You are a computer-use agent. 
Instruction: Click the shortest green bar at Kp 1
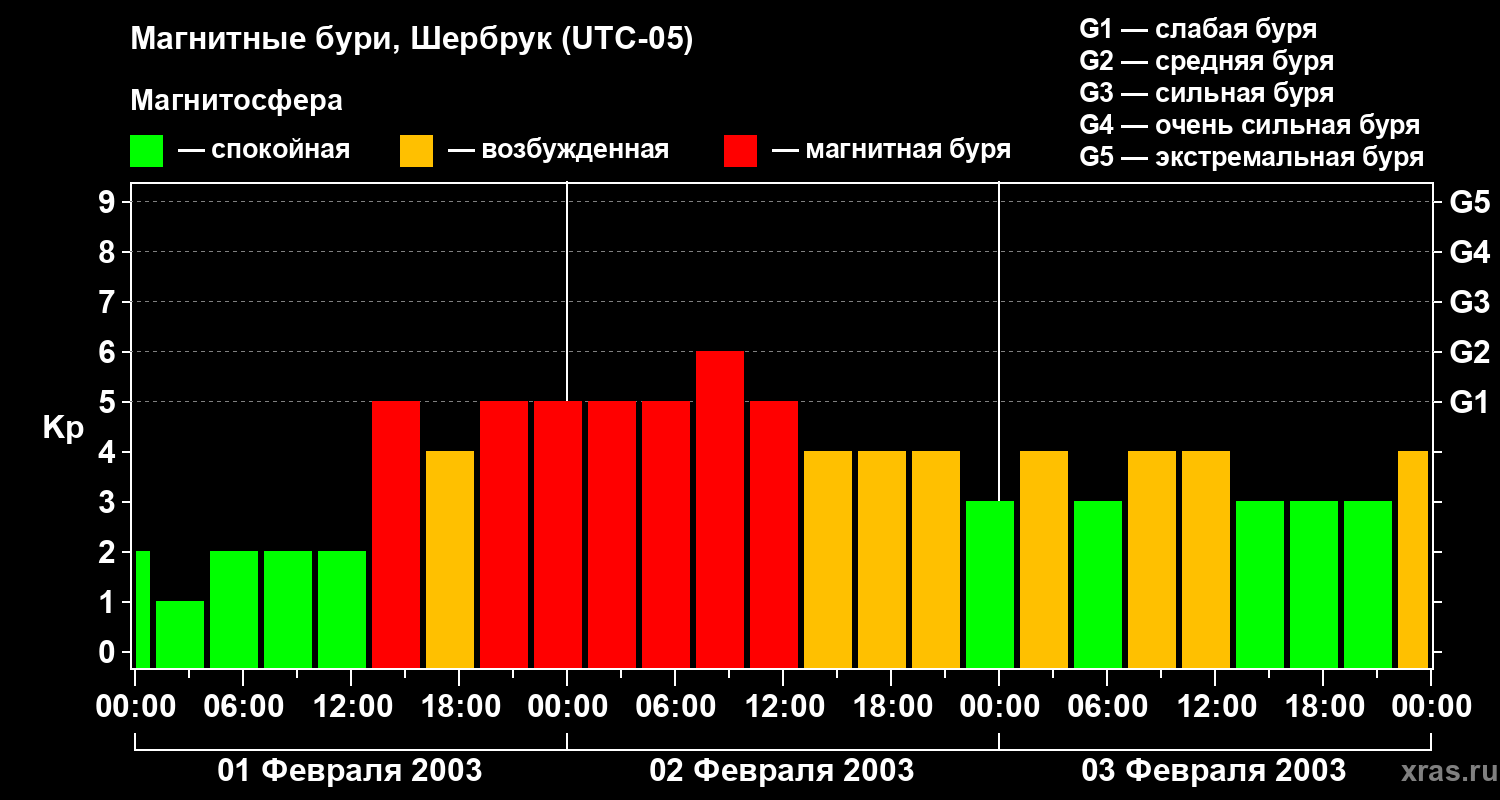(180, 634)
